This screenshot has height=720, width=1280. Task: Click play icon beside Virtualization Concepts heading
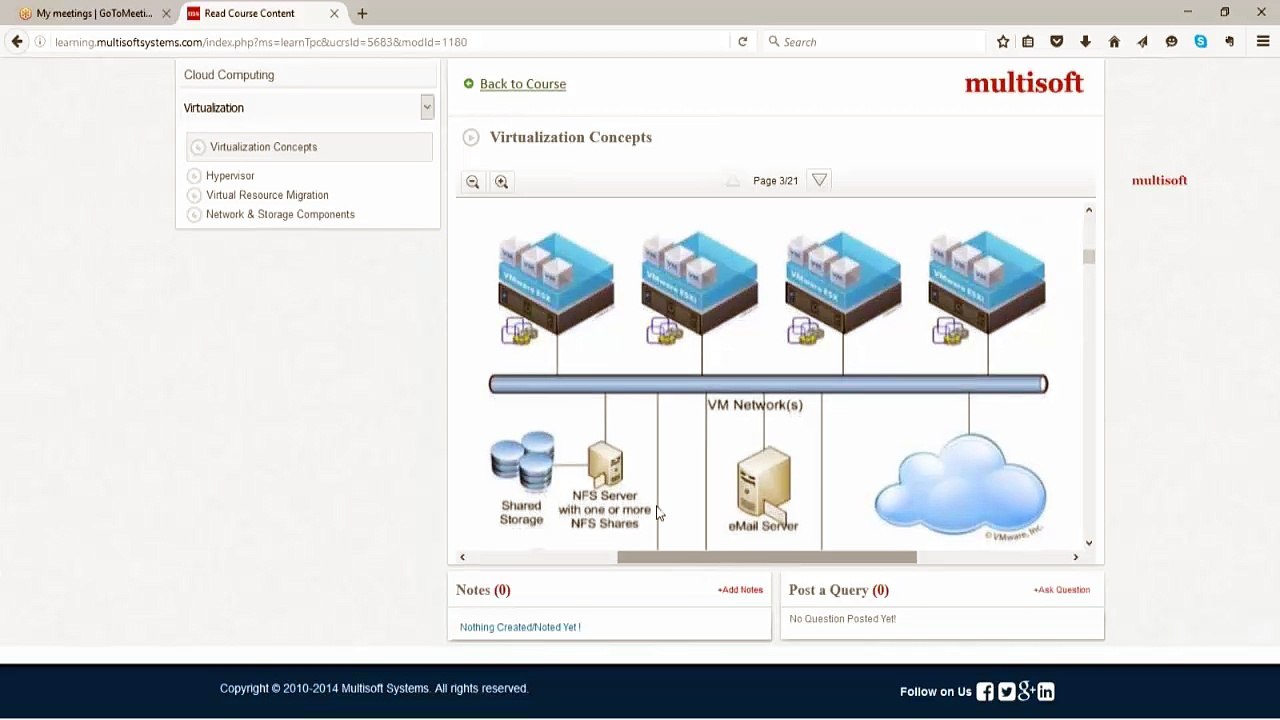pos(471,137)
